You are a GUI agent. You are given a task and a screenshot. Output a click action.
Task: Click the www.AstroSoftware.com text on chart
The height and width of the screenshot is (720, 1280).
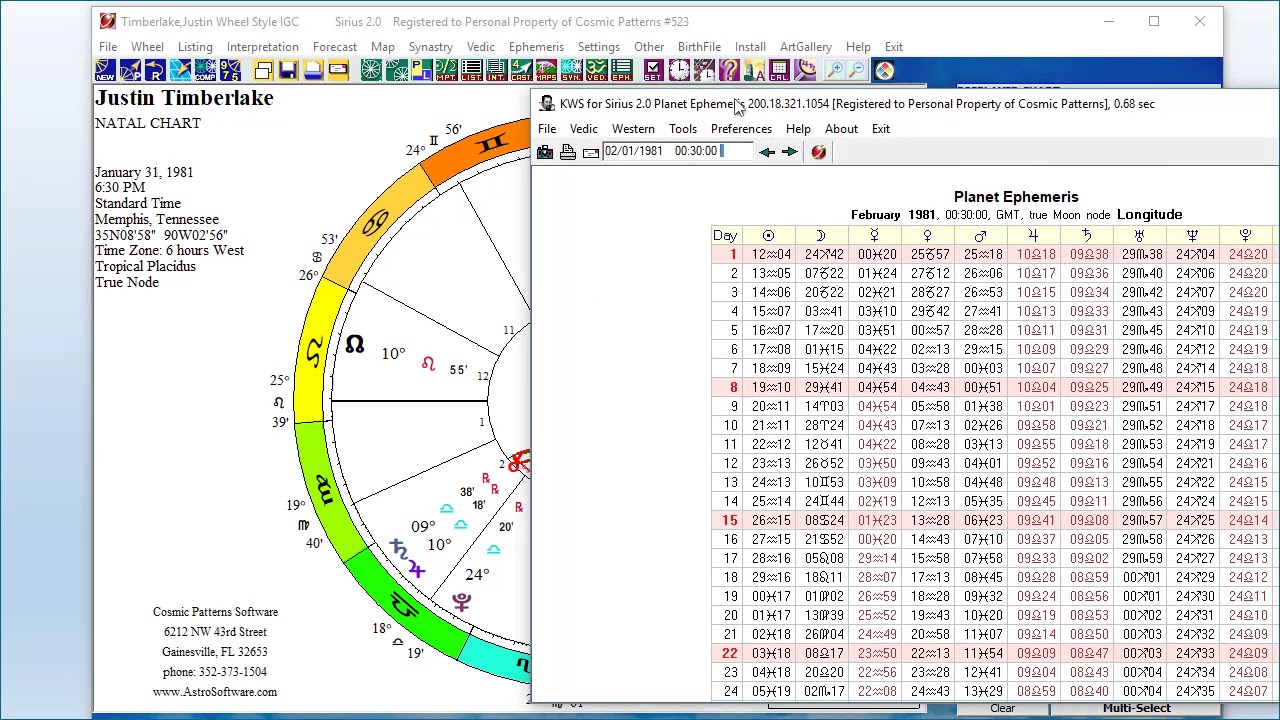pos(215,692)
